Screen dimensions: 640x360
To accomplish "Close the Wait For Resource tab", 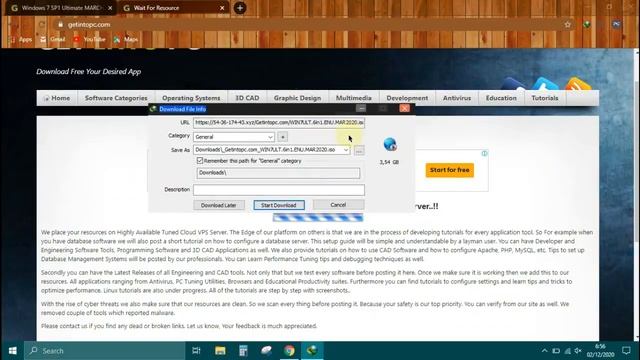I will (222, 8).
